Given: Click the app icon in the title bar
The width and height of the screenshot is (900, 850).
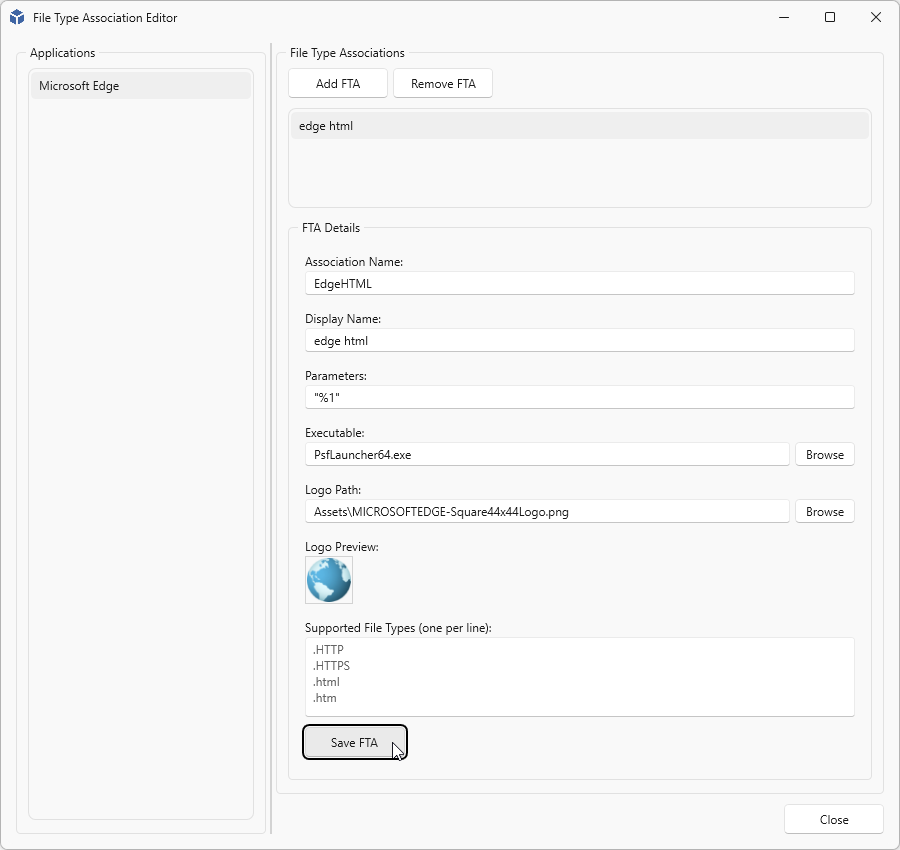Looking at the screenshot, I should (17, 17).
